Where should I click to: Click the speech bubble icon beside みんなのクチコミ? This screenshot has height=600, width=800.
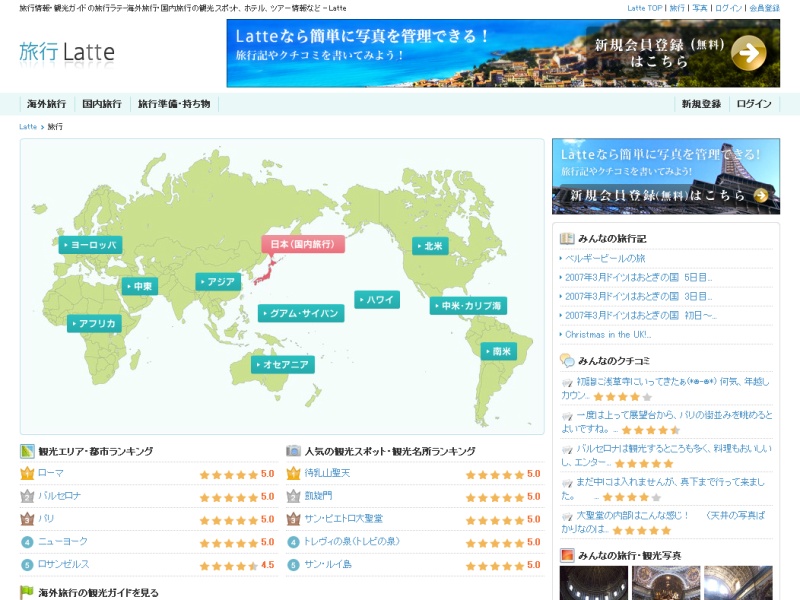coord(566,360)
